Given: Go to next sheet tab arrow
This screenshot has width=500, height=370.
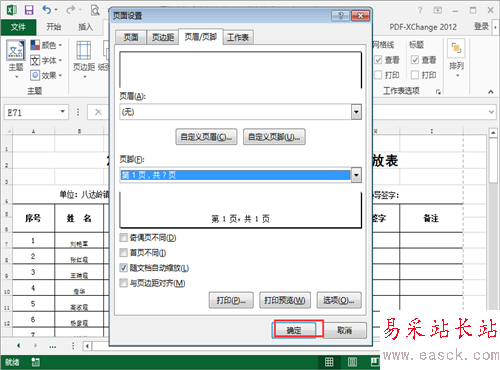Looking at the screenshot, I should (35, 346).
